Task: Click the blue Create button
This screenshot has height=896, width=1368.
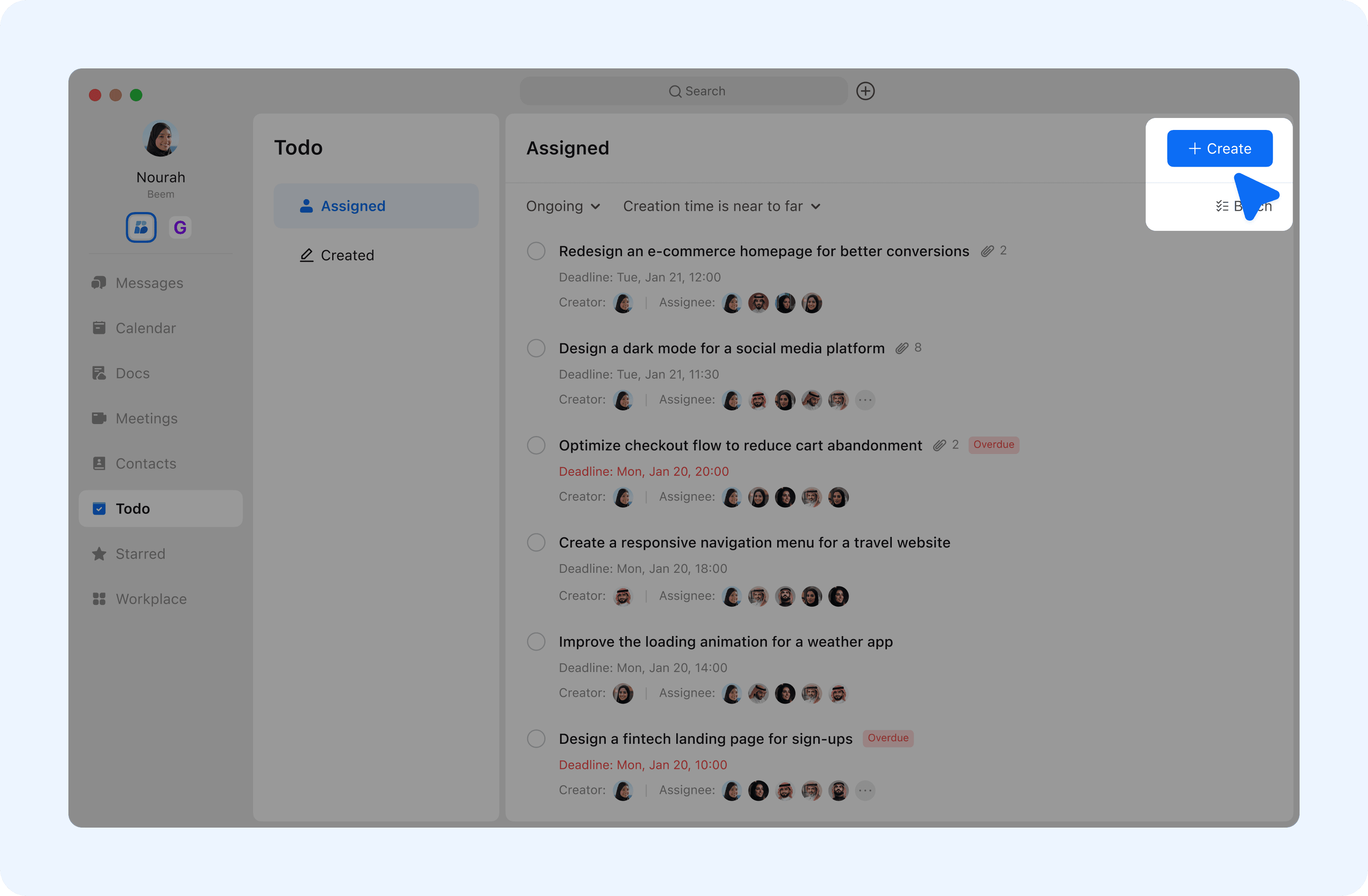Action: tap(1219, 148)
